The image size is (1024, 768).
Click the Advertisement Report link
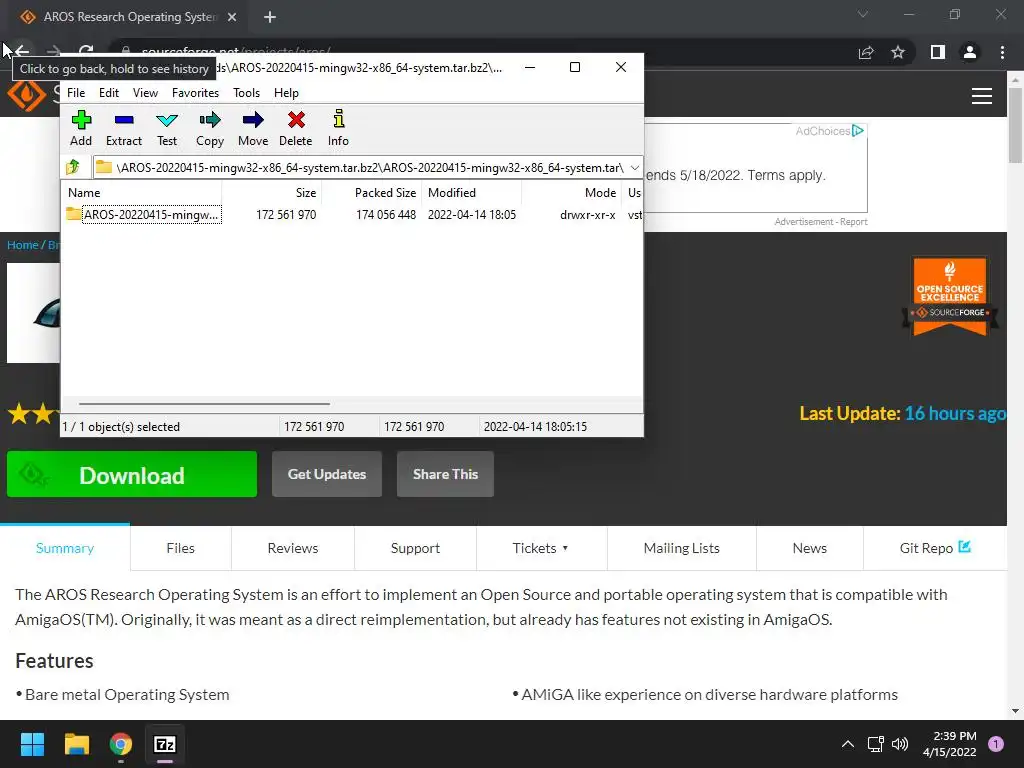pos(821,222)
